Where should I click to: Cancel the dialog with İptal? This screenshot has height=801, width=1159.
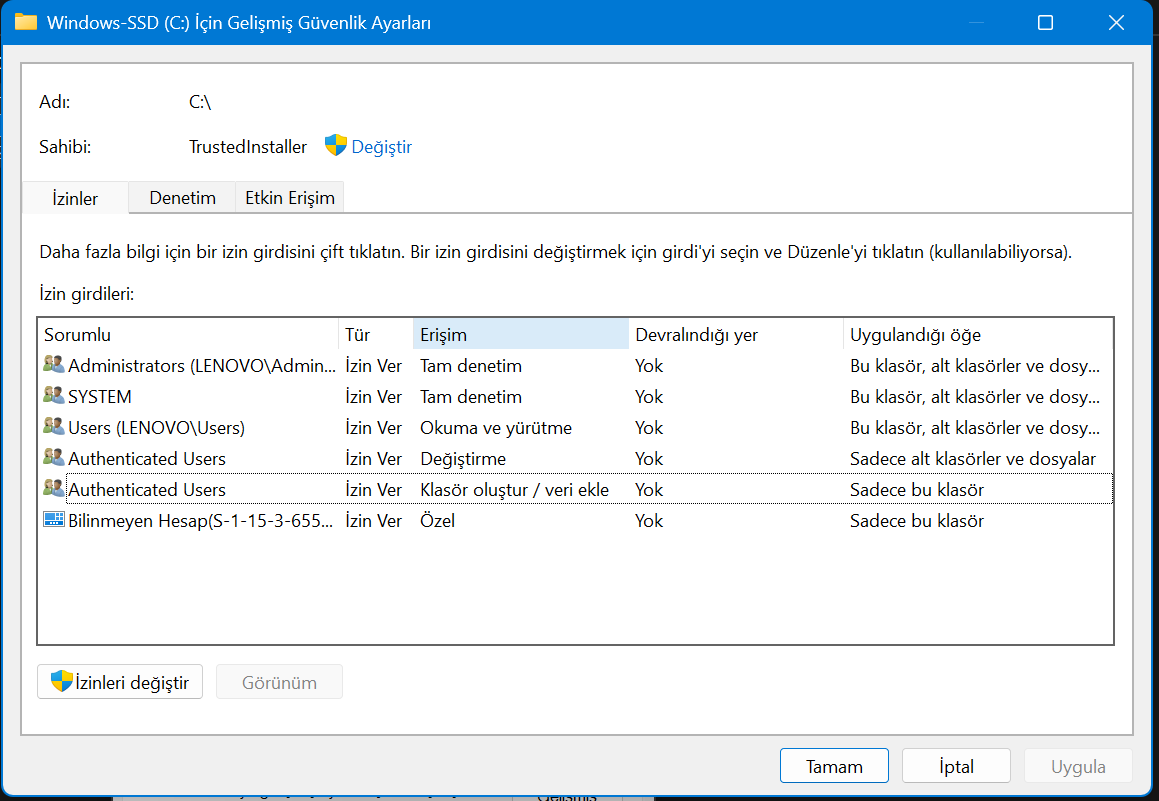tap(956, 766)
